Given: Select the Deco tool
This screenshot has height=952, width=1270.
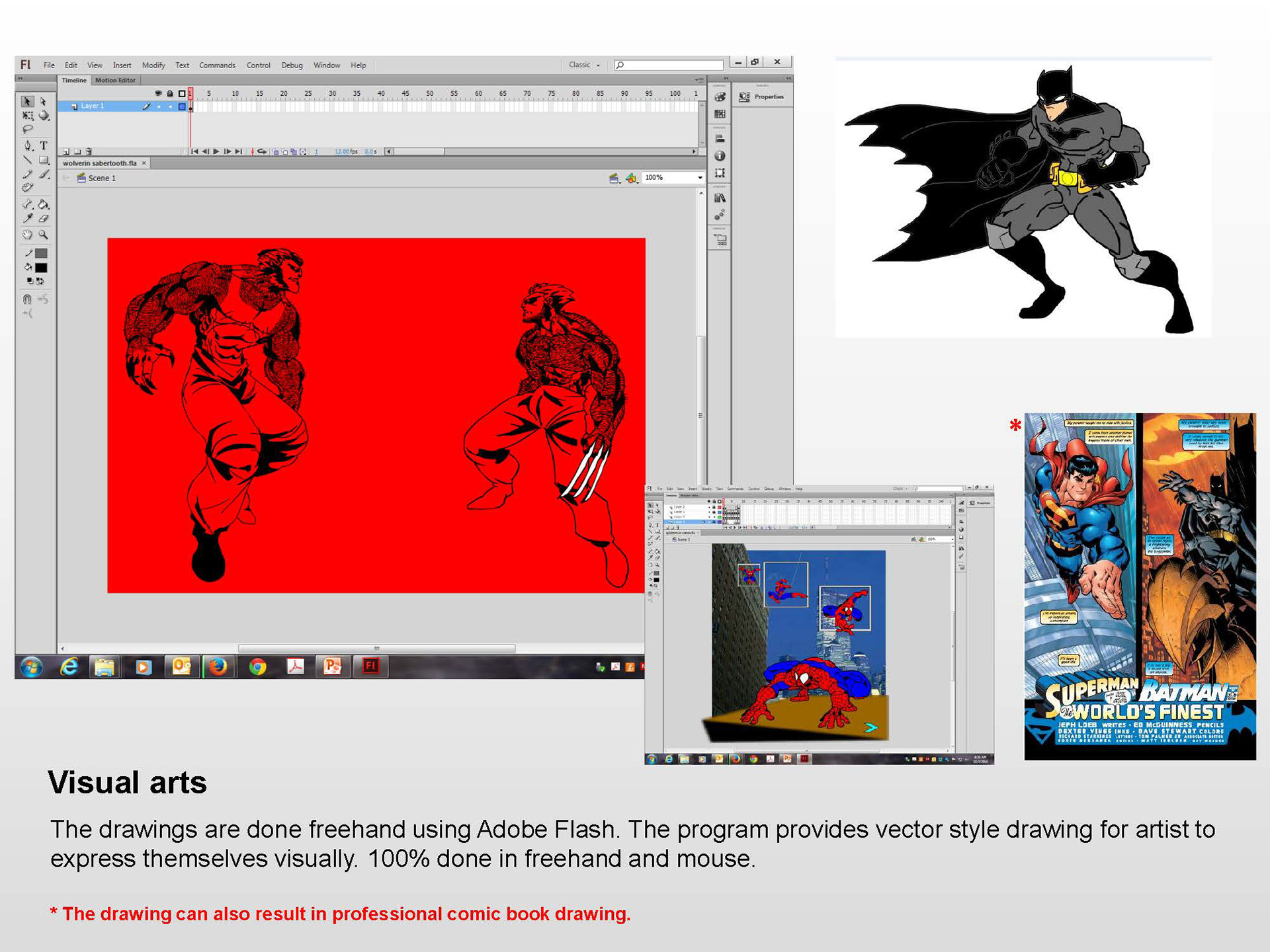Looking at the screenshot, I should (x=27, y=188).
